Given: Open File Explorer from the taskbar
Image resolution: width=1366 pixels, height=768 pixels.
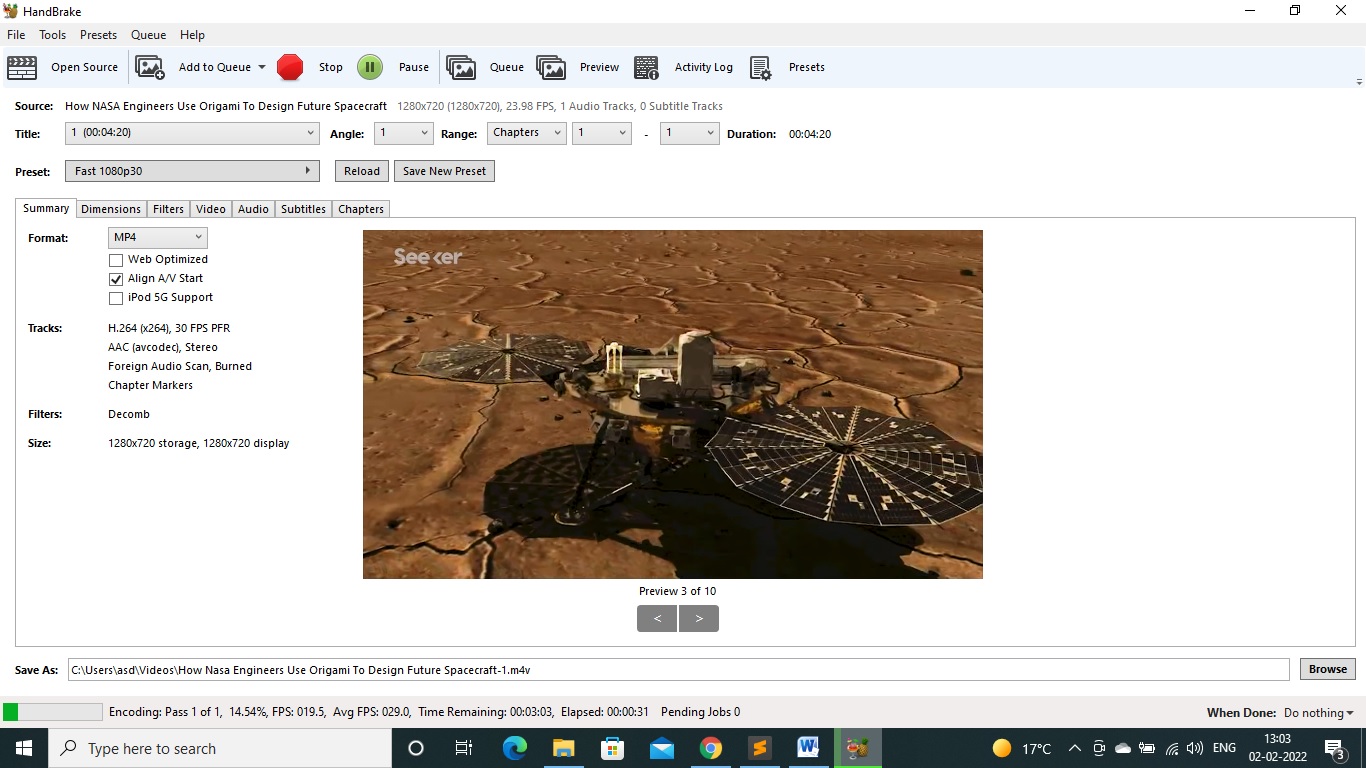Looking at the screenshot, I should click(x=564, y=748).
